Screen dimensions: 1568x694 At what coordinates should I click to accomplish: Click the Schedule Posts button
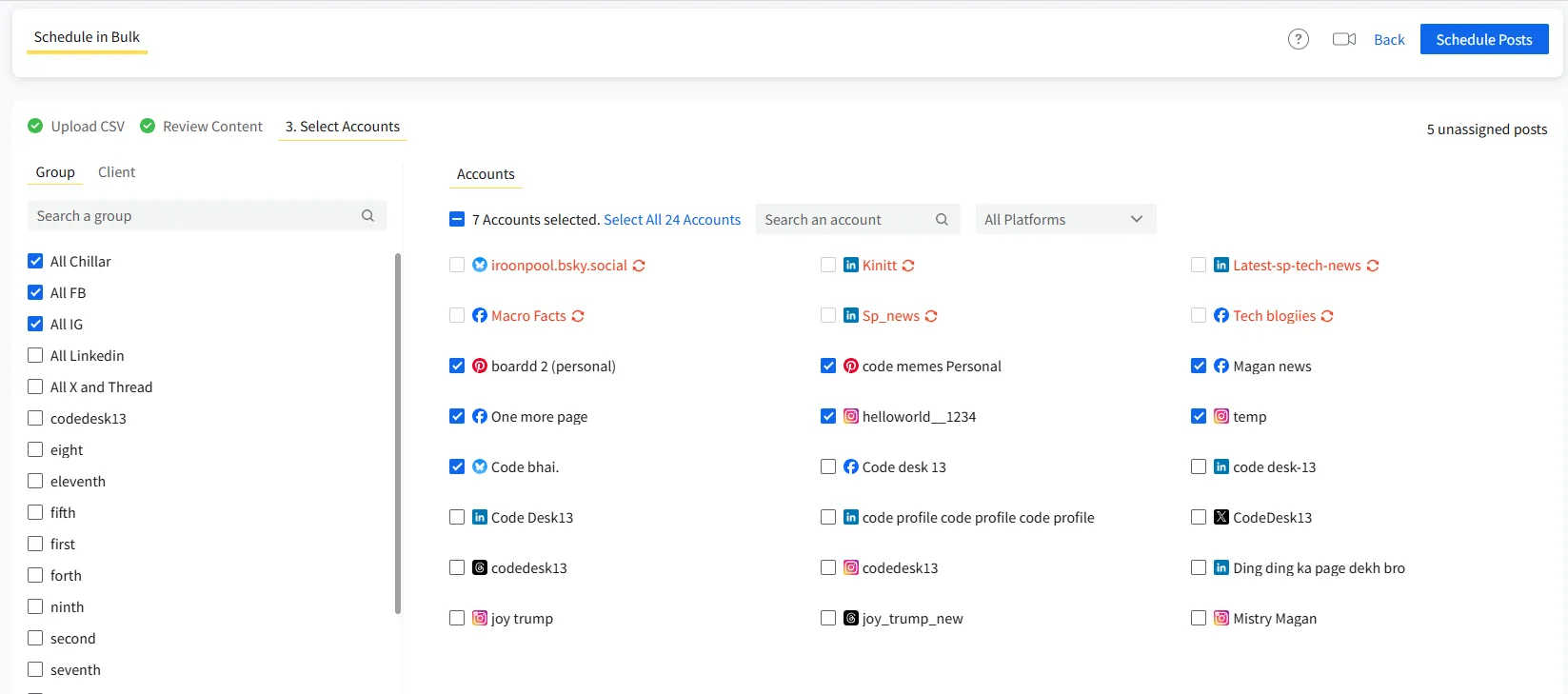pos(1484,39)
